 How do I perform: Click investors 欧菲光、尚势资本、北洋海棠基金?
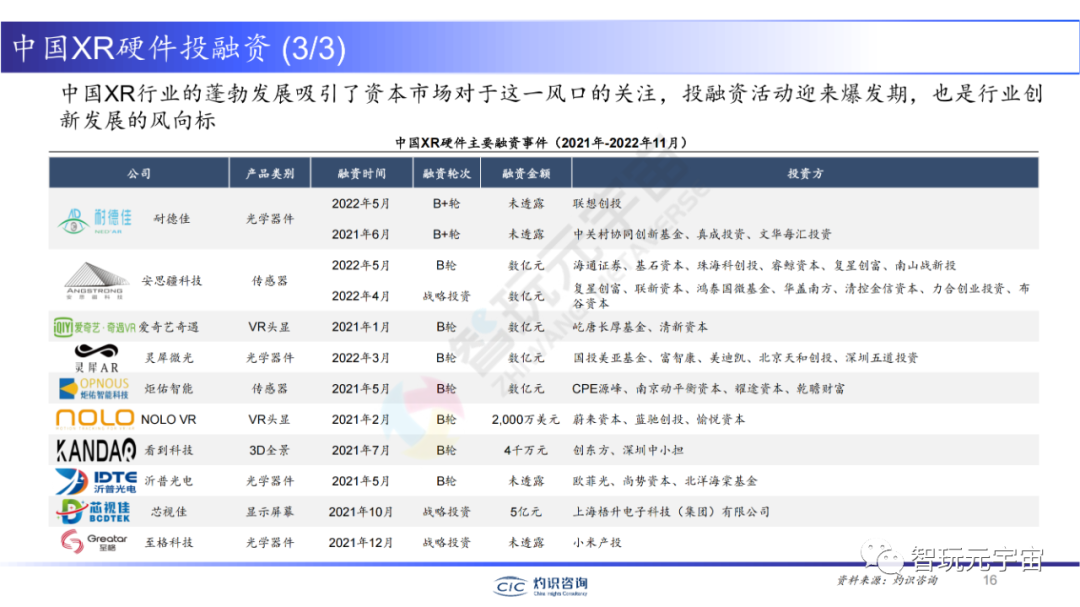coord(665,481)
